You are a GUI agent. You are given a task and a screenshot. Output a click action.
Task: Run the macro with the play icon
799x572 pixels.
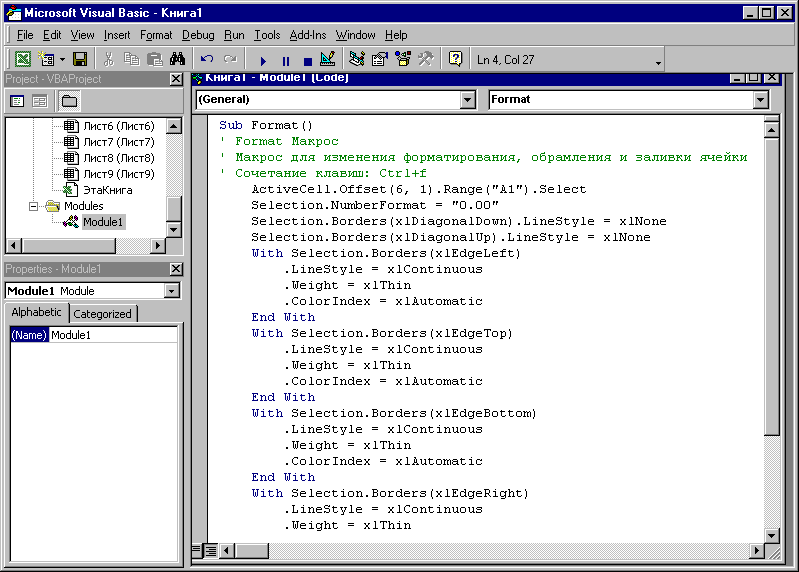[x=263, y=61]
